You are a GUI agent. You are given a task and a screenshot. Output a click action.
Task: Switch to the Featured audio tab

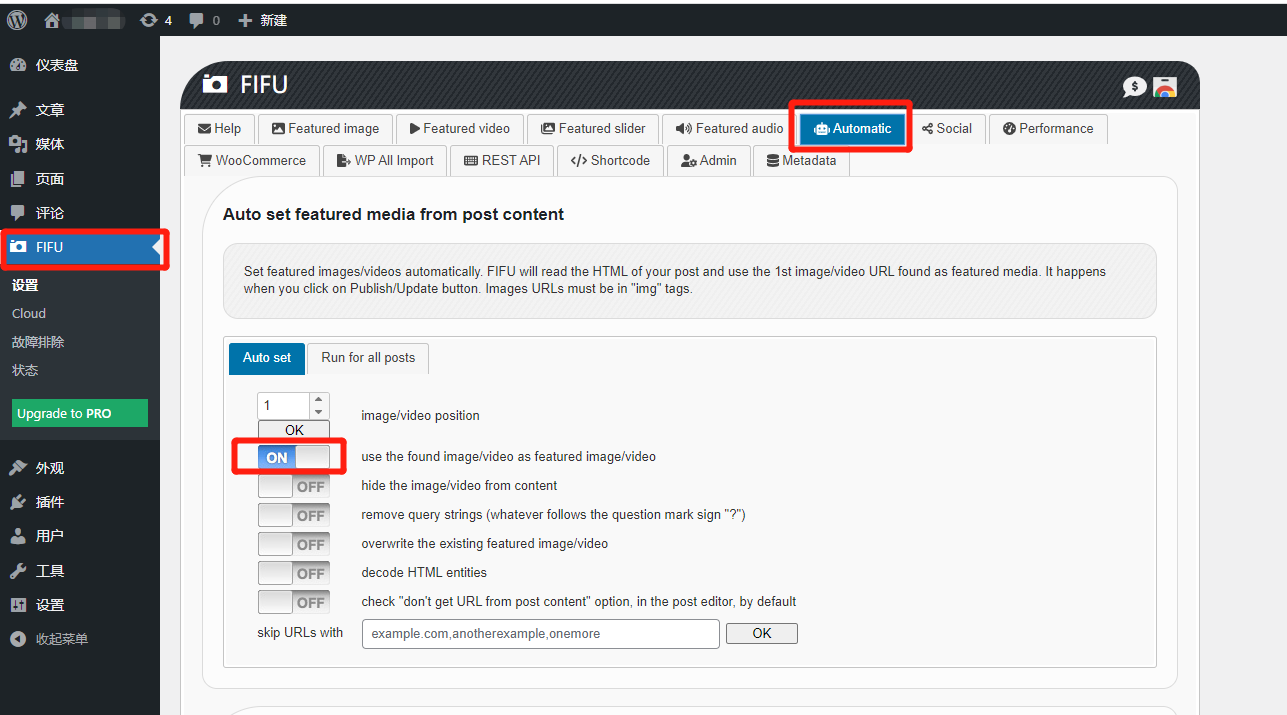[729, 129]
